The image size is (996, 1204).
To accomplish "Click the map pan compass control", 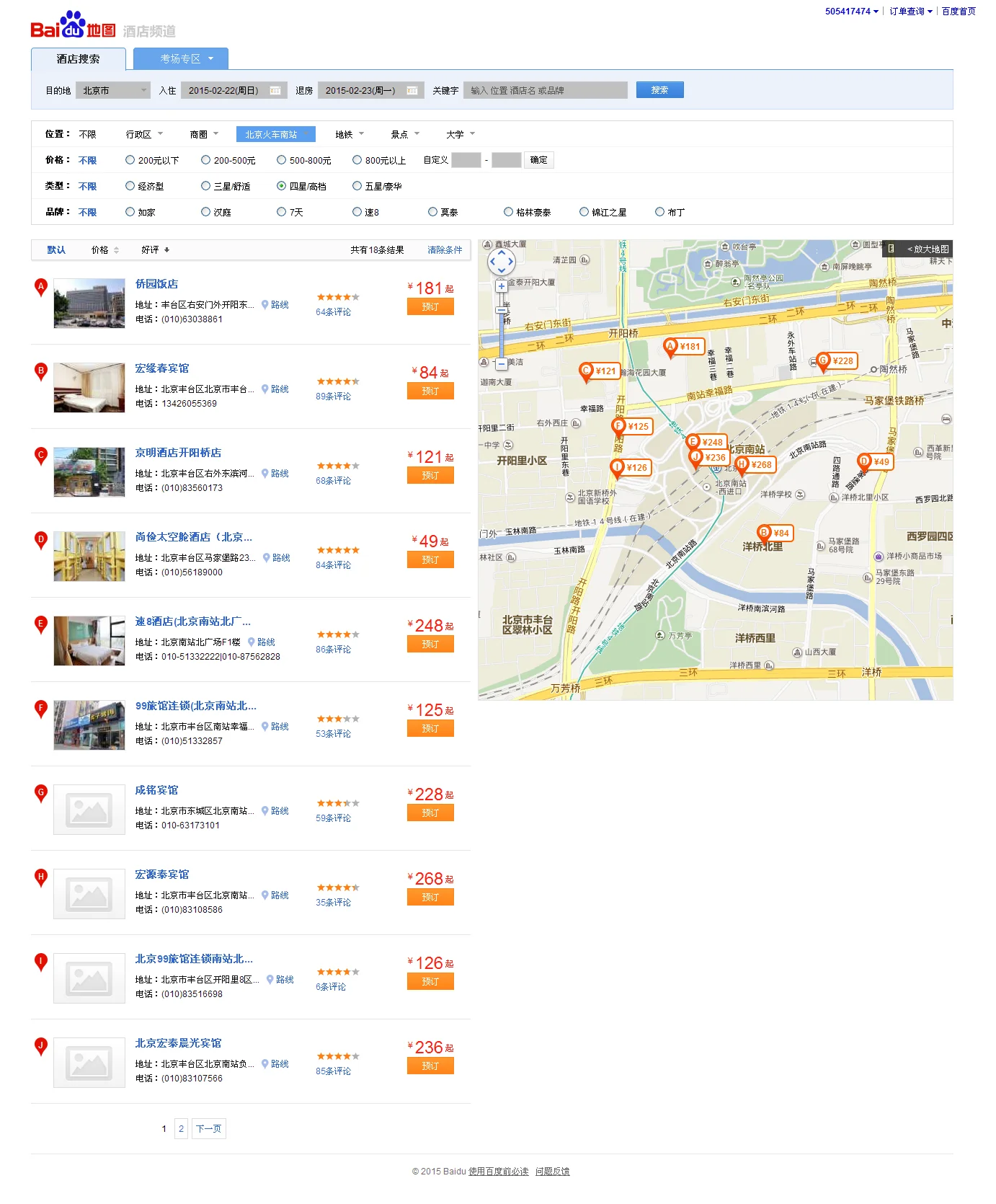I will tap(502, 262).
